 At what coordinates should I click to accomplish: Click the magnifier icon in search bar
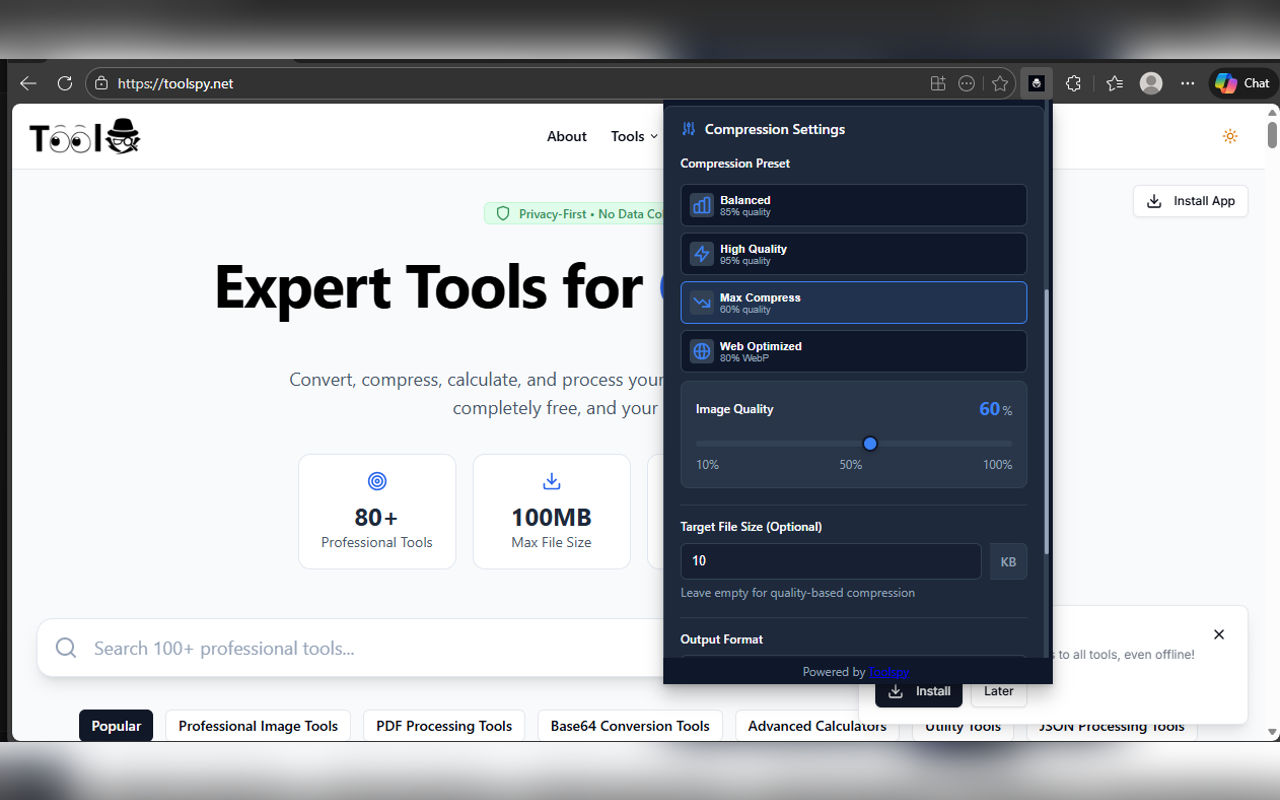pyautogui.click(x=65, y=647)
